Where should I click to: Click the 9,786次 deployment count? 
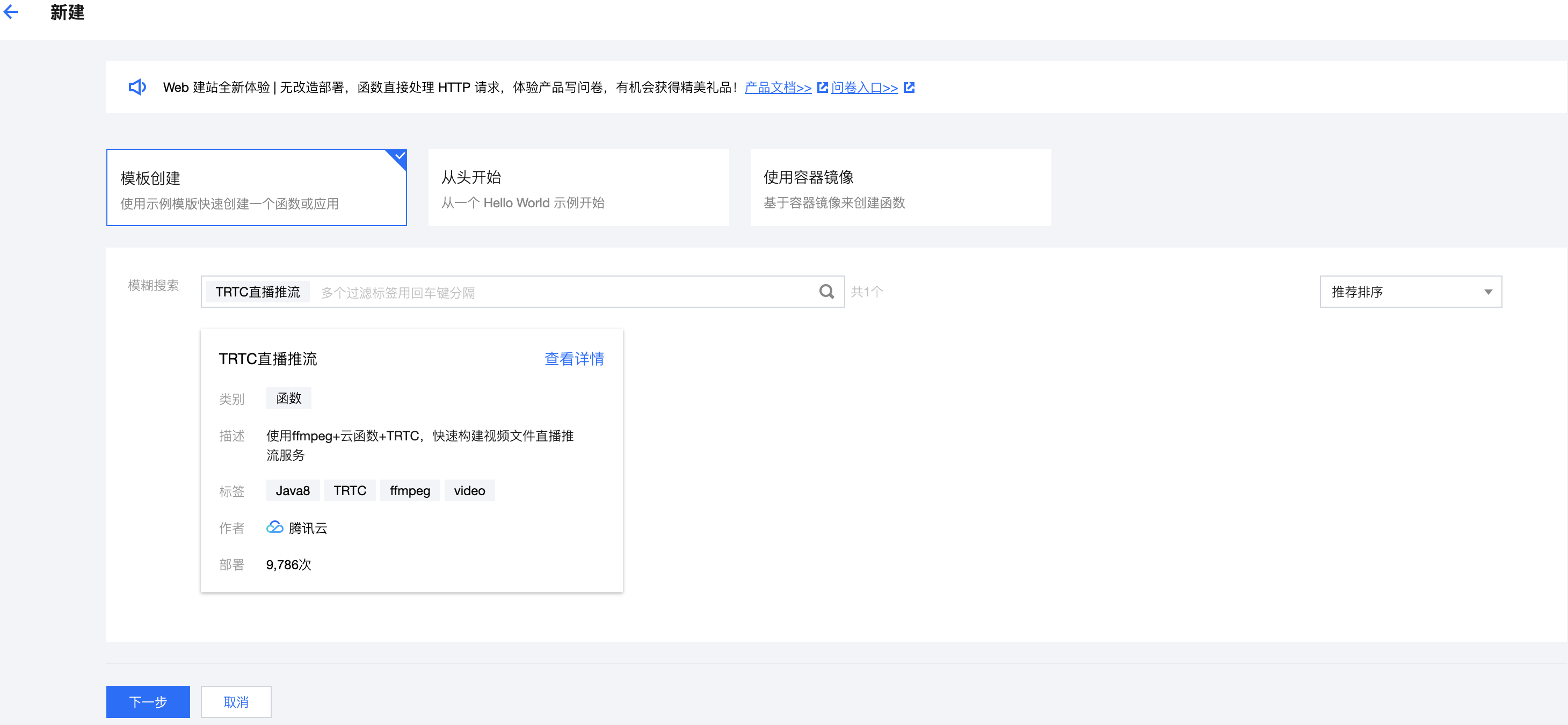(288, 565)
